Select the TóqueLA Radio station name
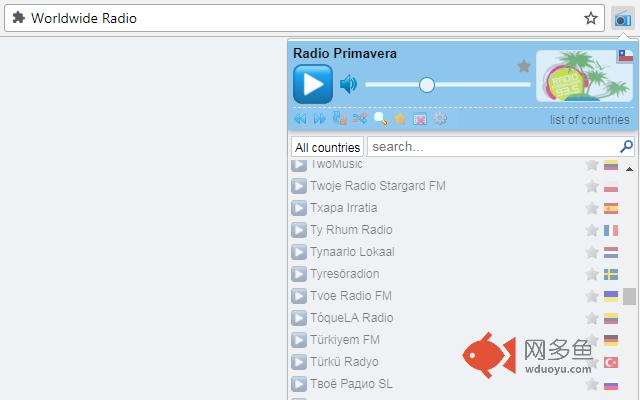Screen dimensions: 640x400 coord(352,318)
